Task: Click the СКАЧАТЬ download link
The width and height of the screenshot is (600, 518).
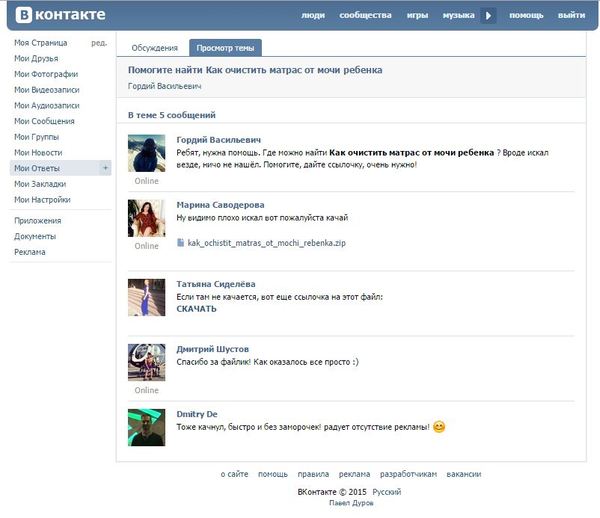Action: [196, 309]
